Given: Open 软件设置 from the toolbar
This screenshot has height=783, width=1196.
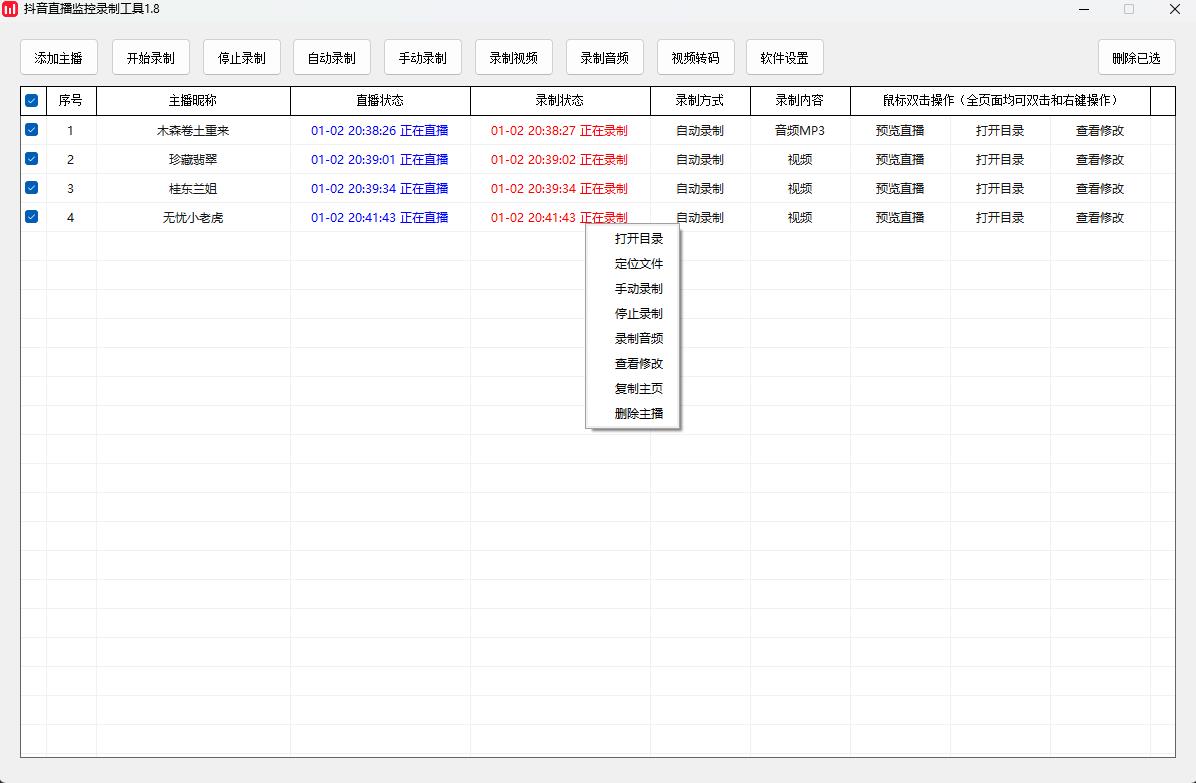Looking at the screenshot, I should click(x=784, y=58).
